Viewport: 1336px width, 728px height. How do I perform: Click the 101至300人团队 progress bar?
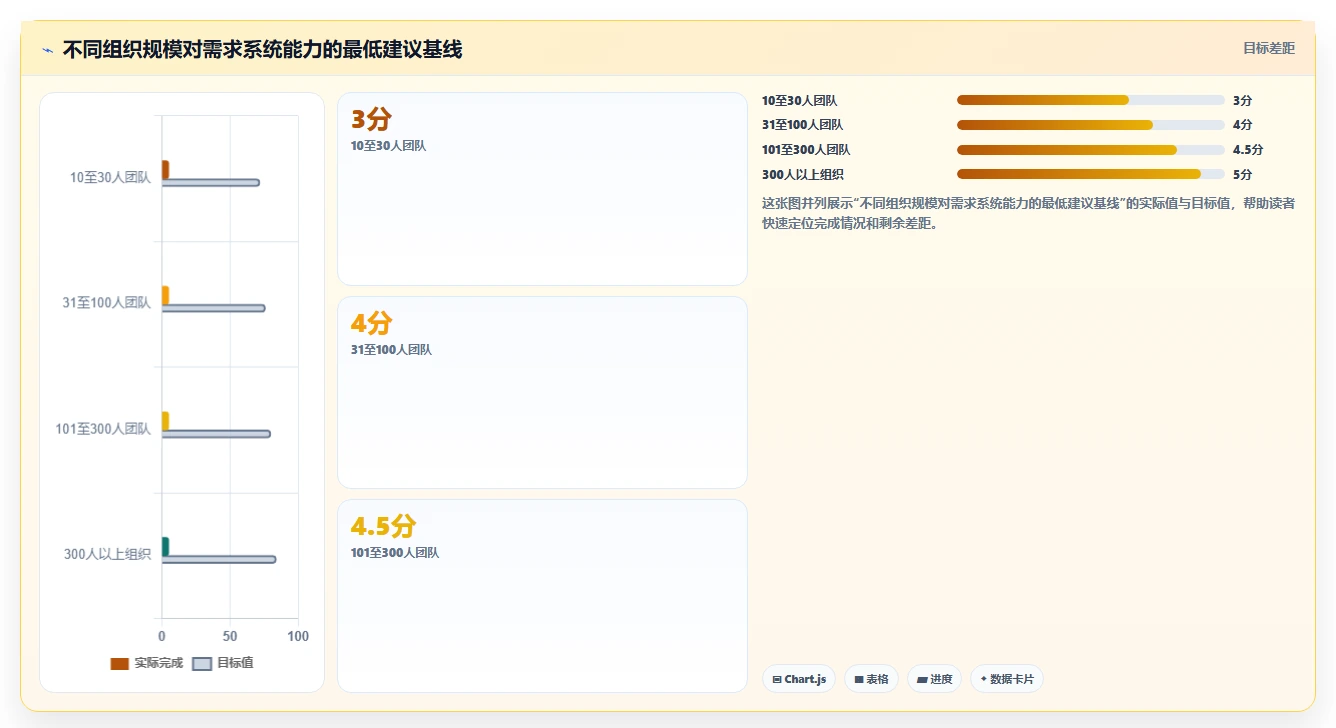(1090, 150)
